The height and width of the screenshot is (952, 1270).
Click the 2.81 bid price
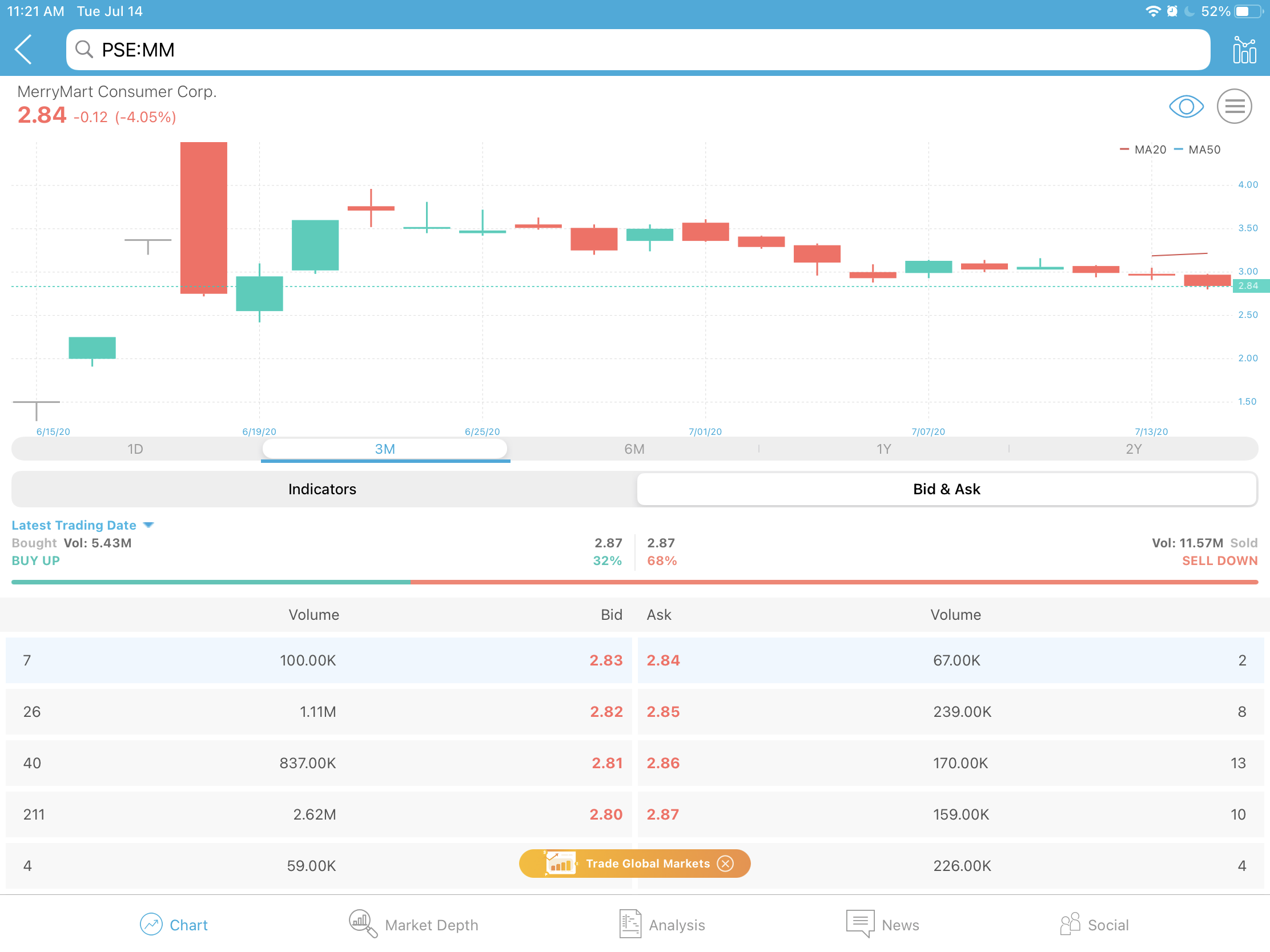(x=607, y=763)
